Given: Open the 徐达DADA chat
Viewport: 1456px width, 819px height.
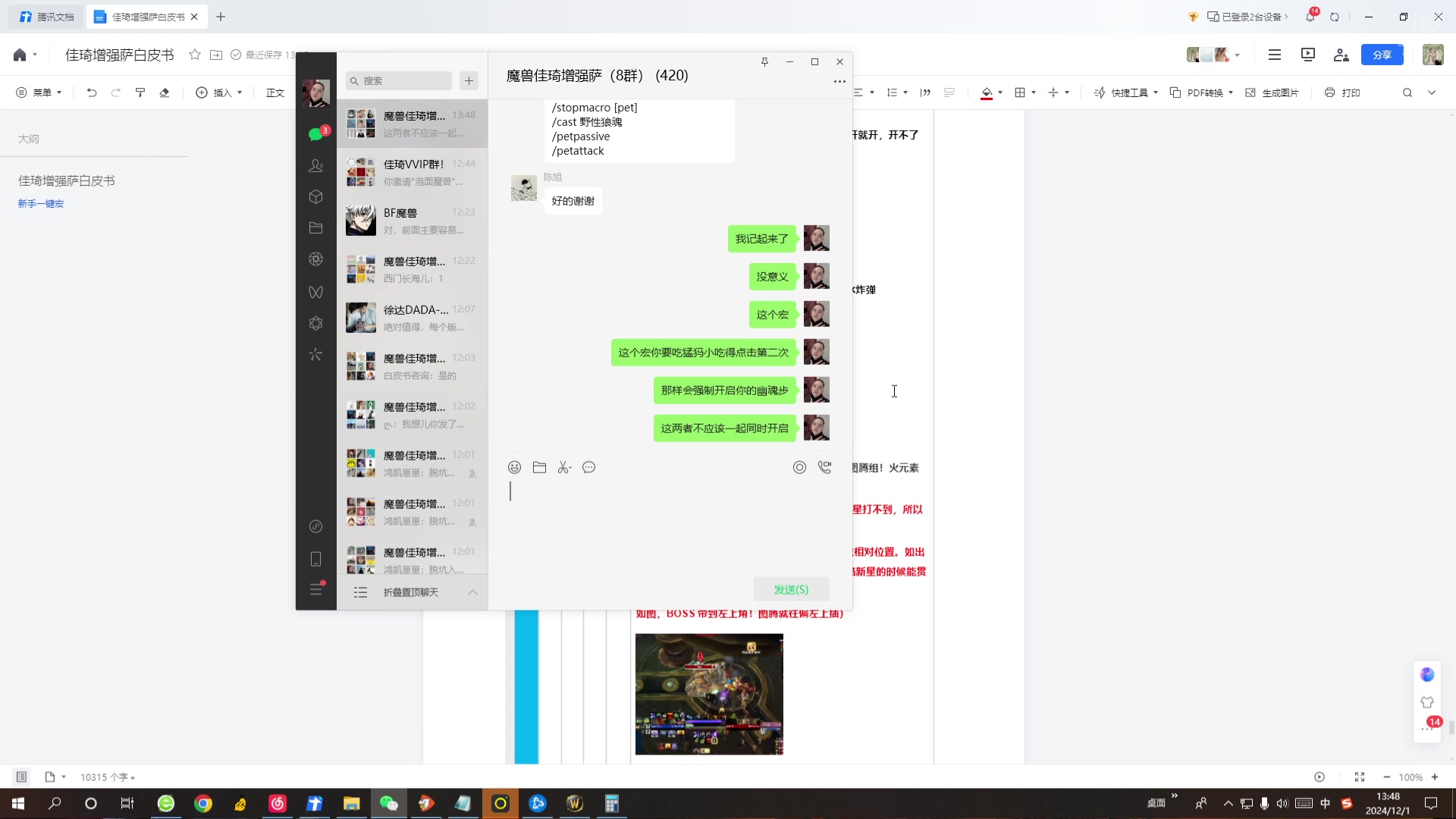Looking at the screenshot, I should pyautogui.click(x=413, y=318).
